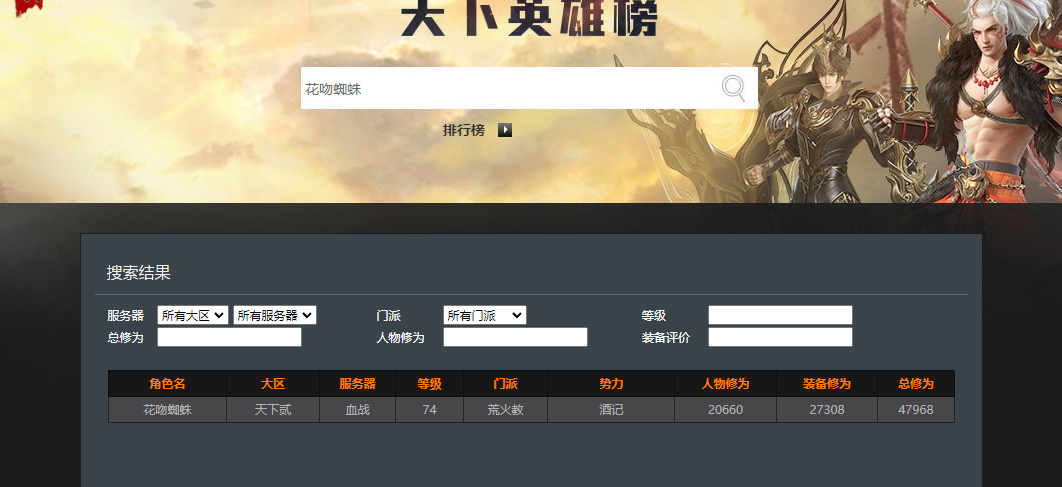The height and width of the screenshot is (487, 1062).
Task: Click the 总修为 filter input field
Action: pos(230,337)
